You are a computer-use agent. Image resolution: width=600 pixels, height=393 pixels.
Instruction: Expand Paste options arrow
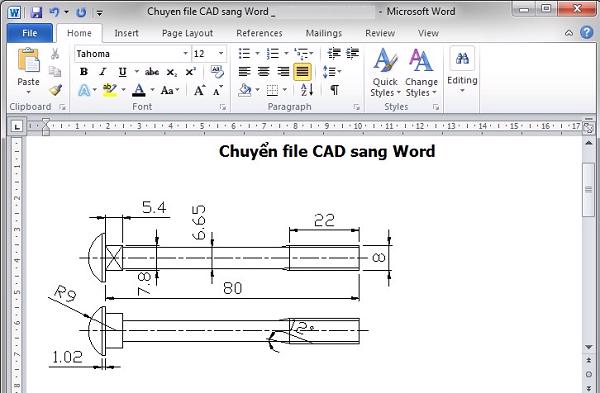28,92
